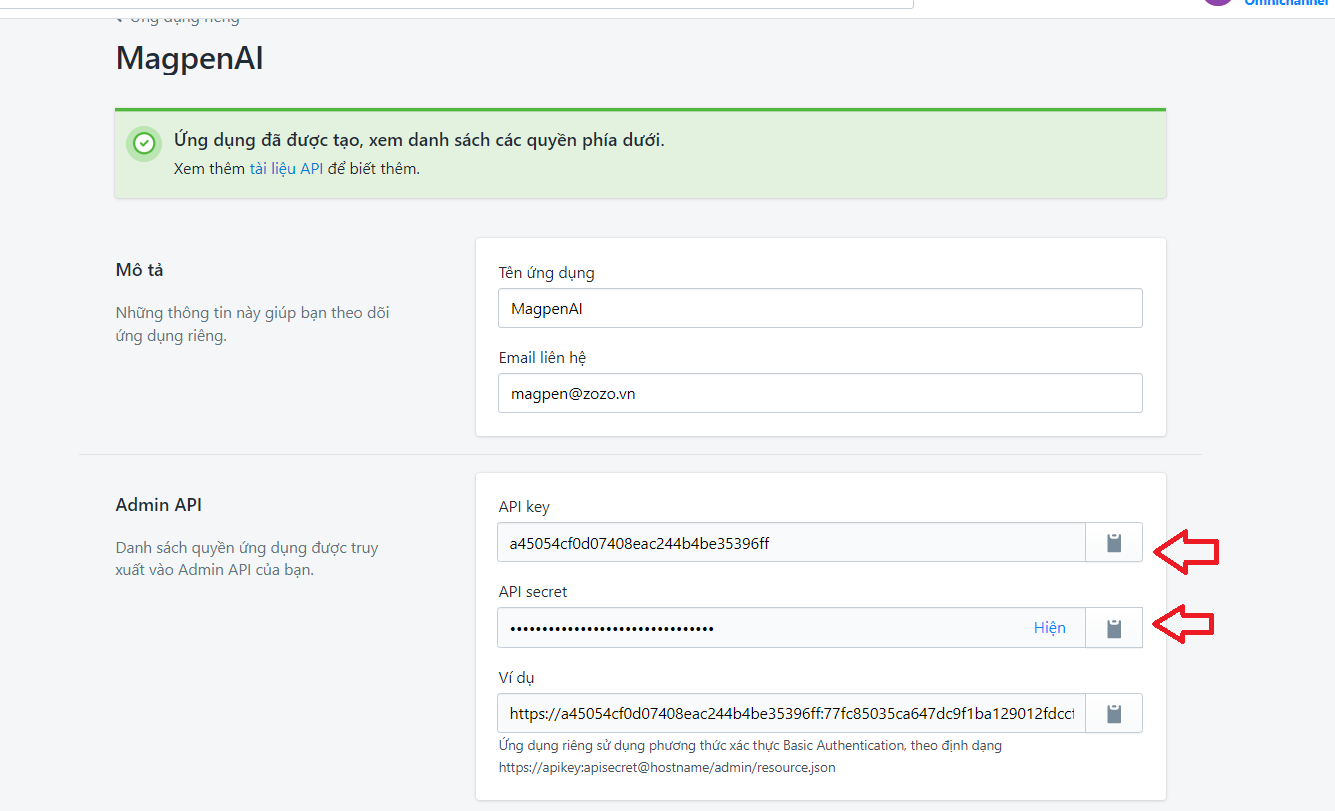Viewport: 1335px width, 811px height.
Task: Click the MagpenAI page heading
Action: [190, 58]
